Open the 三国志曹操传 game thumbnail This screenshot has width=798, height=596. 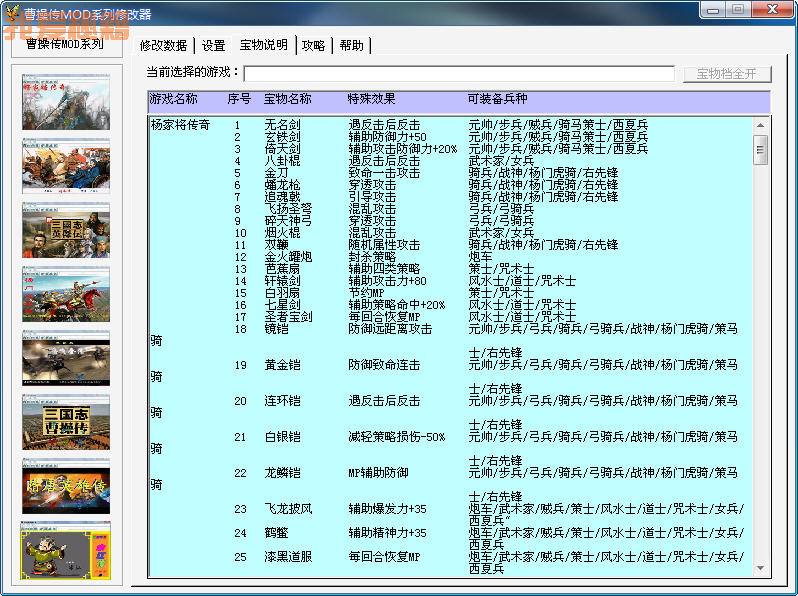(66, 421)
